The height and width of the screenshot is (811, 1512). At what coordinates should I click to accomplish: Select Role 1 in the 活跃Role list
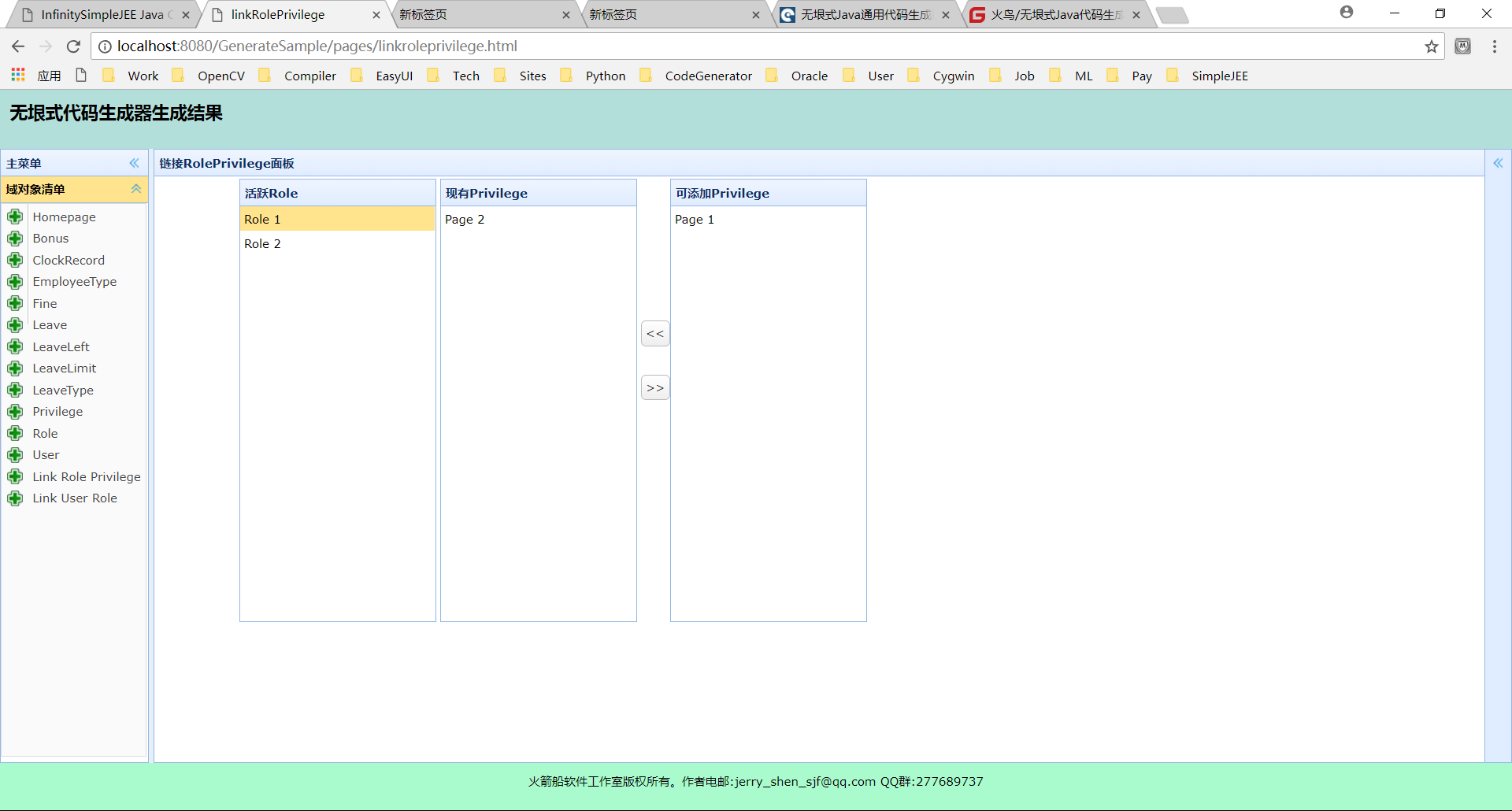[338, 219]
